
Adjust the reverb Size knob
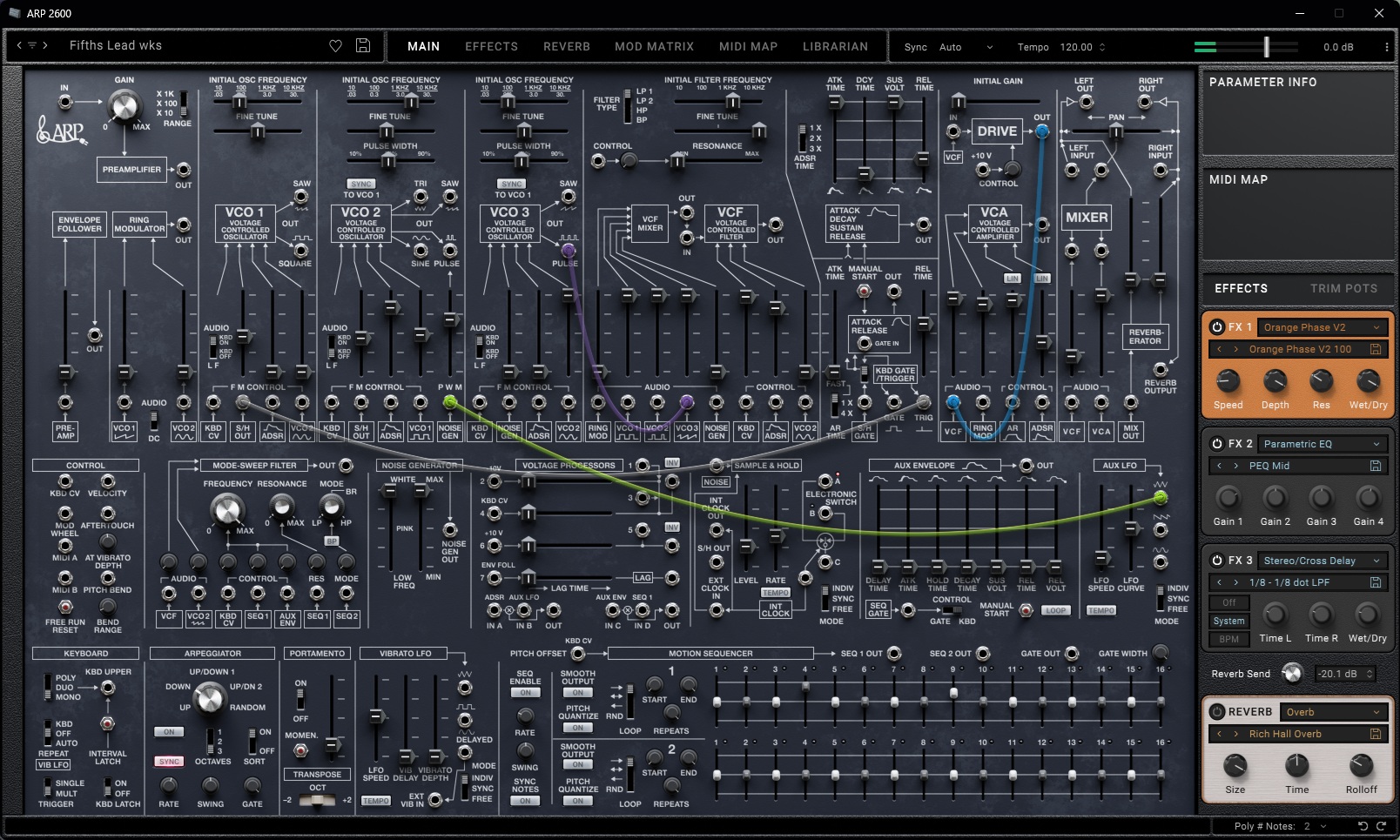click(1235, 765)
